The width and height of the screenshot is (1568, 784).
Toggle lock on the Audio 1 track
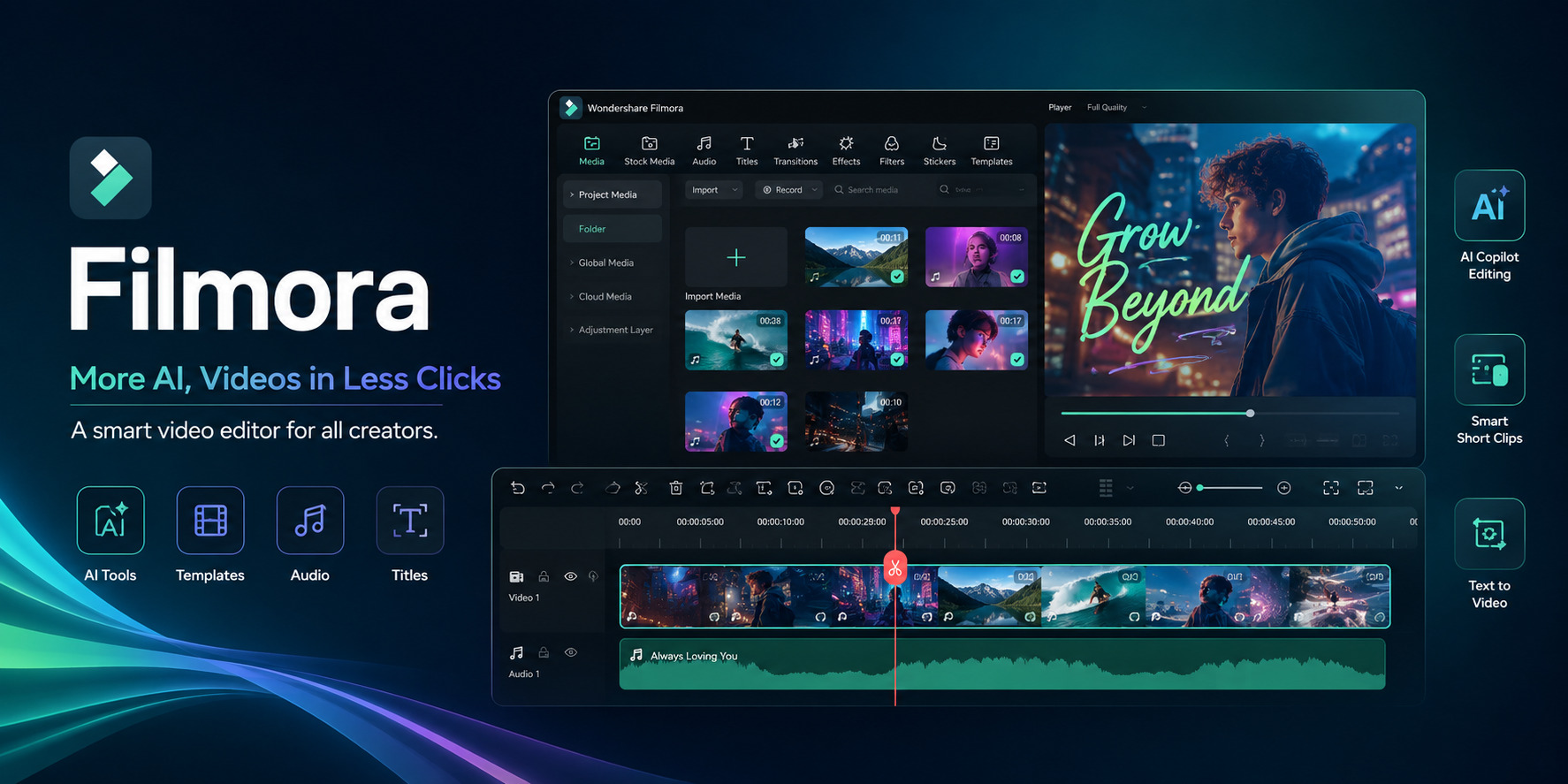(x=544, y=652)
